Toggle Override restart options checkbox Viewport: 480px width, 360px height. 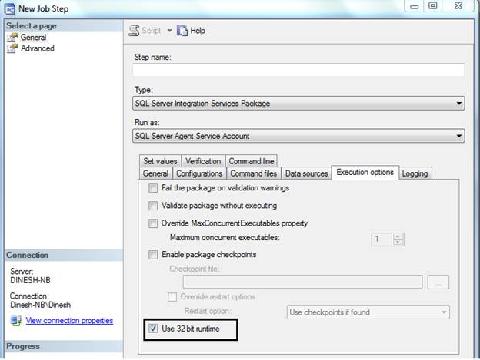pos(172,297)
